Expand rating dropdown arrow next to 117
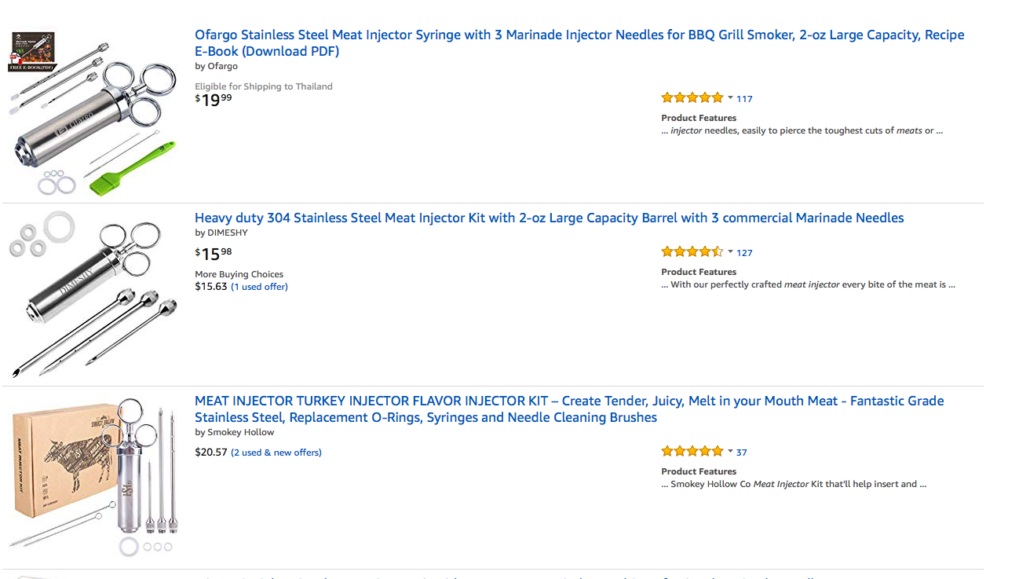The width and height of the screenshot is (1030, 579). pyautogui.click(x=730, y=98)
